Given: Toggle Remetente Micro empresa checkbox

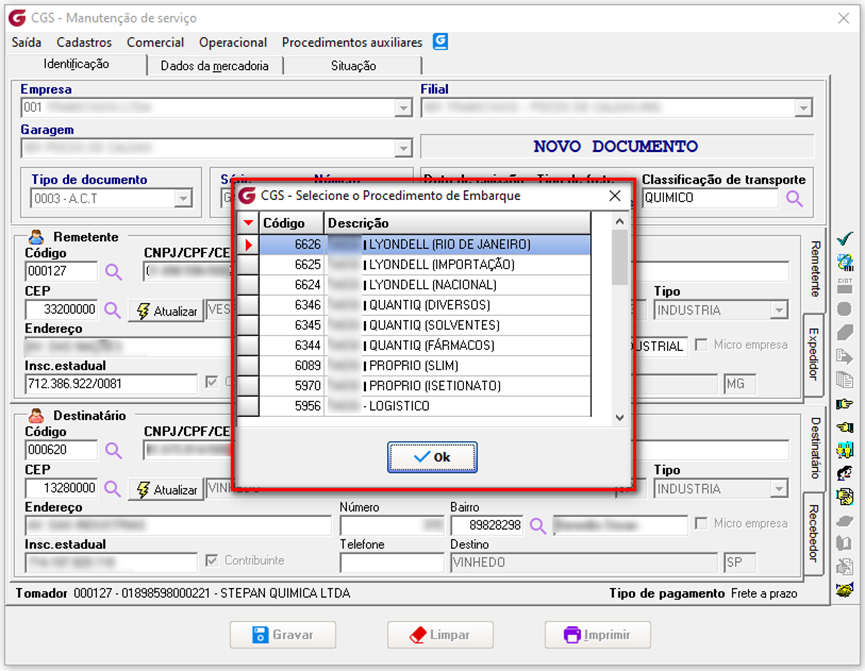Looking at the screenshot, I should click(701, 345).
